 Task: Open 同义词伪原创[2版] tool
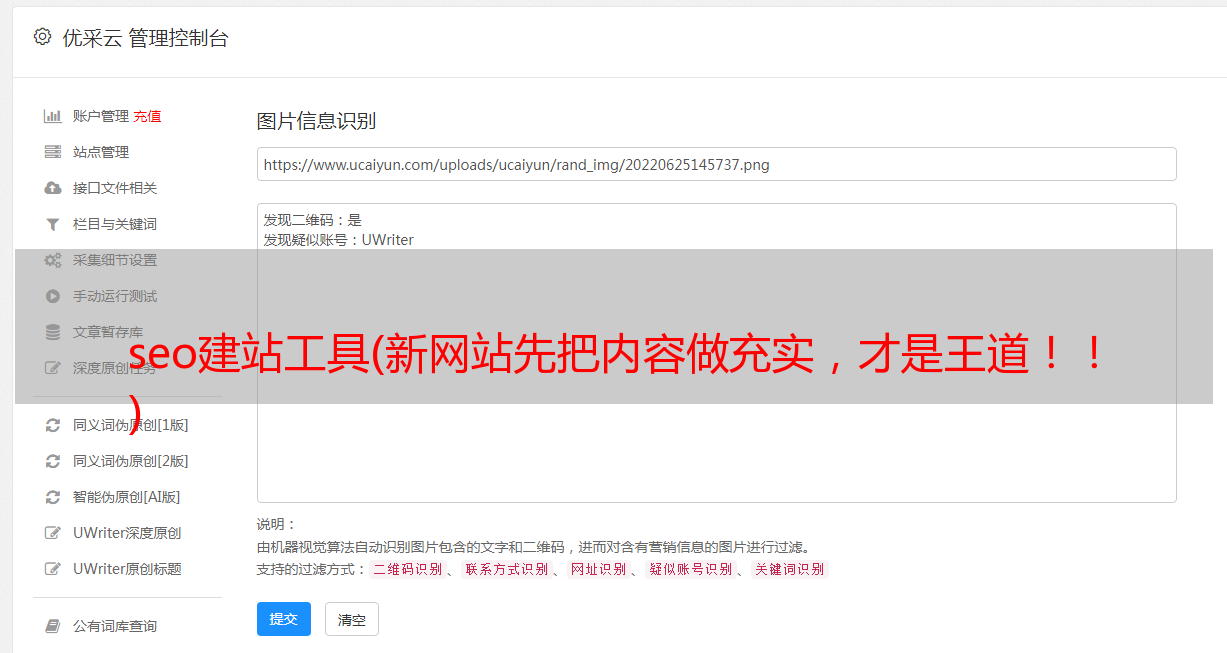(x=131, y=461)
